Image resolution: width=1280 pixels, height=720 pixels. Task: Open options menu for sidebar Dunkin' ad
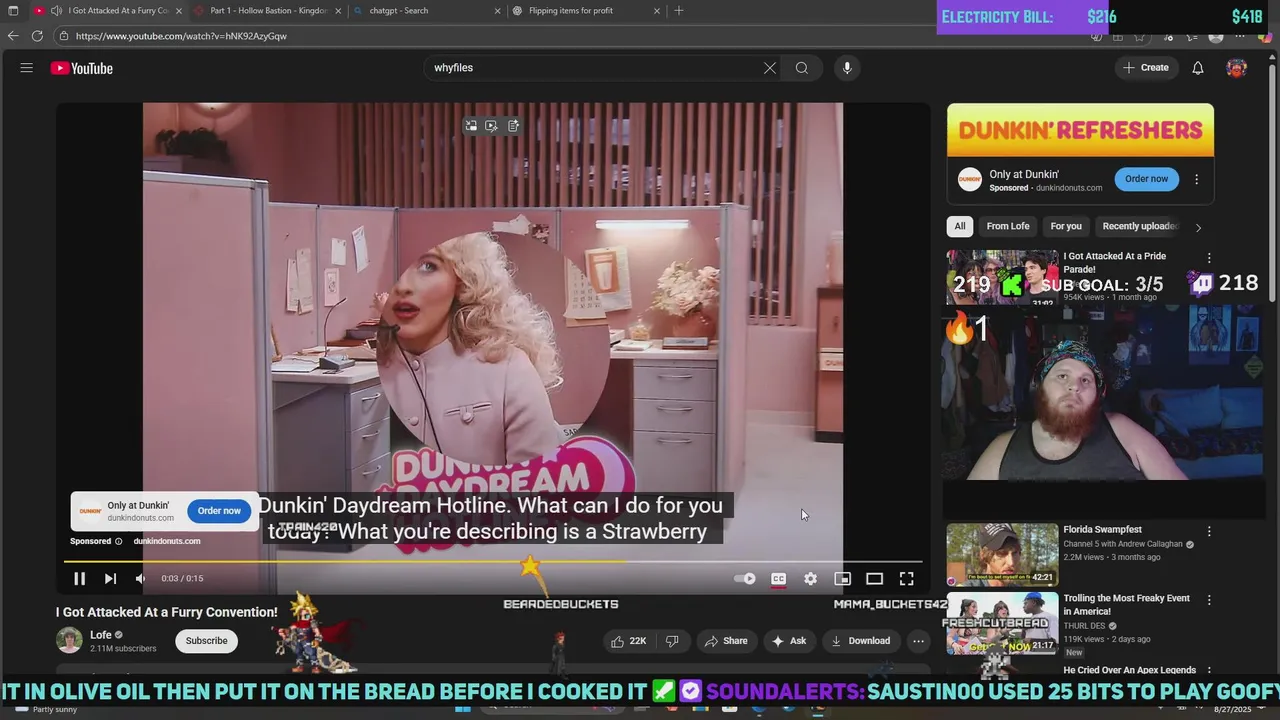1196,180
